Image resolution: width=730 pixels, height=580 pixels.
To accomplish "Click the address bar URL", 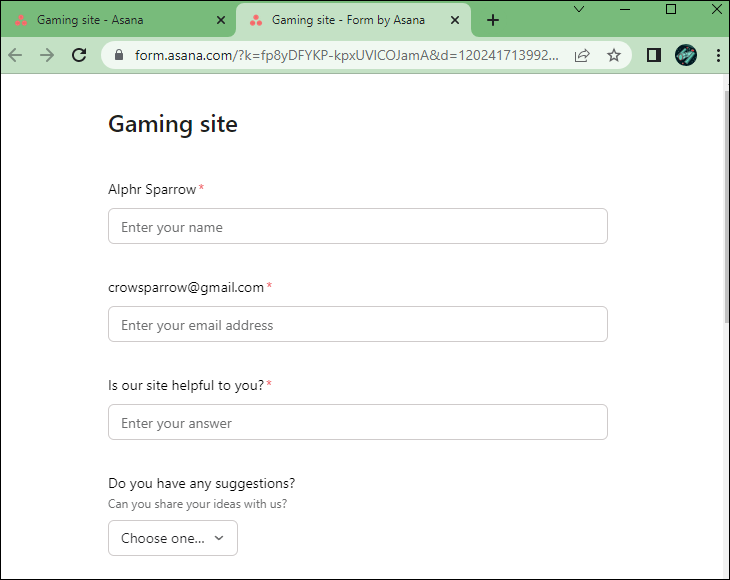I will tap(346, 56).
